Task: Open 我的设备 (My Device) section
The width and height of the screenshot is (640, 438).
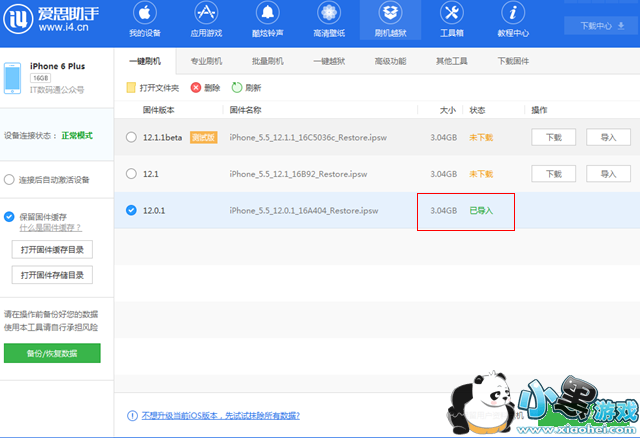Action: [x=145, y=20]
